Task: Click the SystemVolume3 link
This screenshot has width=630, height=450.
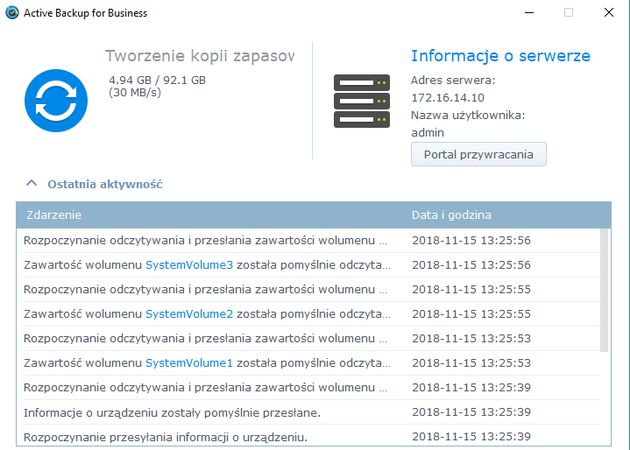Action: tap(189, 265)
